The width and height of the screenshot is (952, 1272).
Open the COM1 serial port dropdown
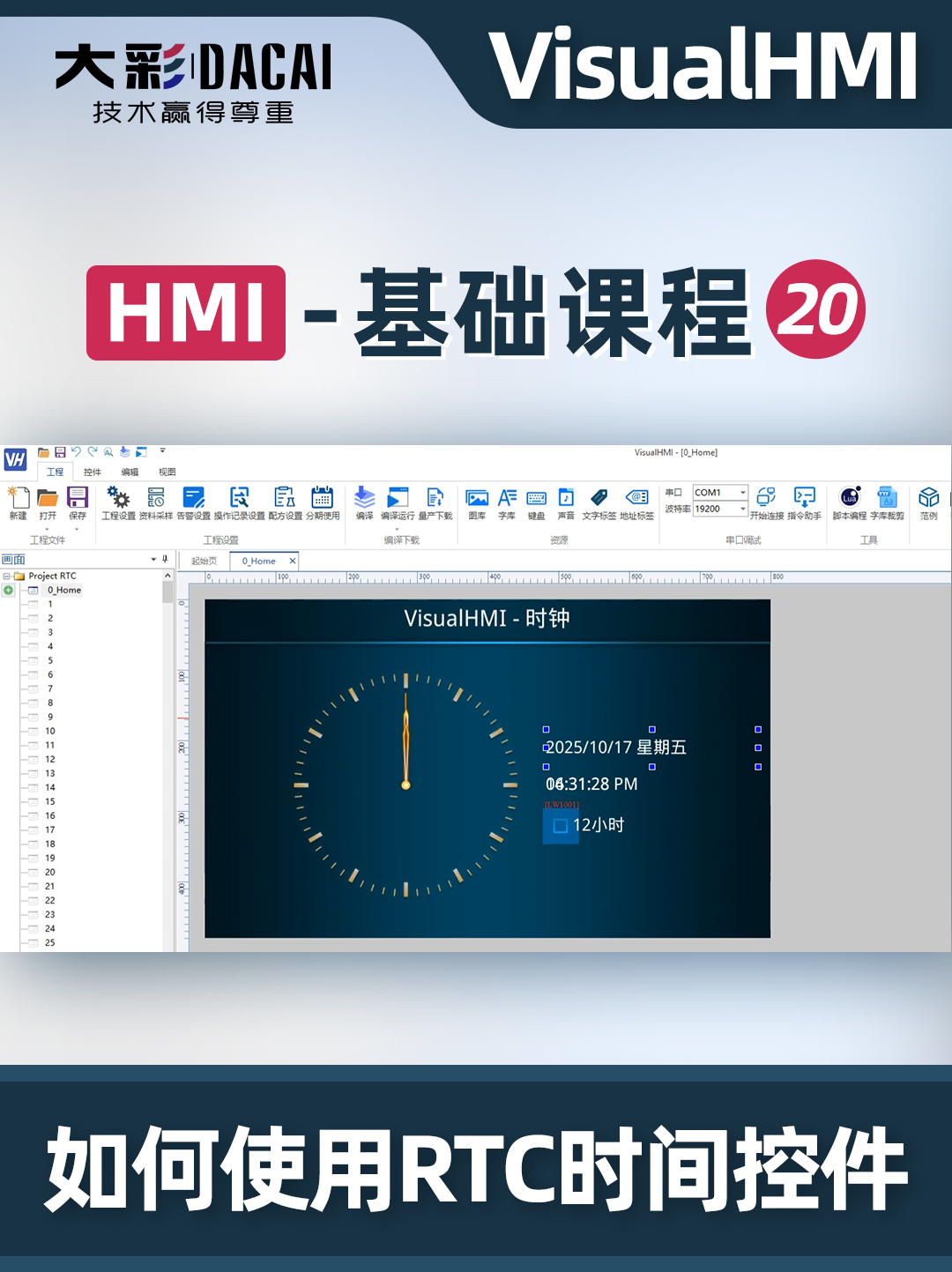pos(743,492)
